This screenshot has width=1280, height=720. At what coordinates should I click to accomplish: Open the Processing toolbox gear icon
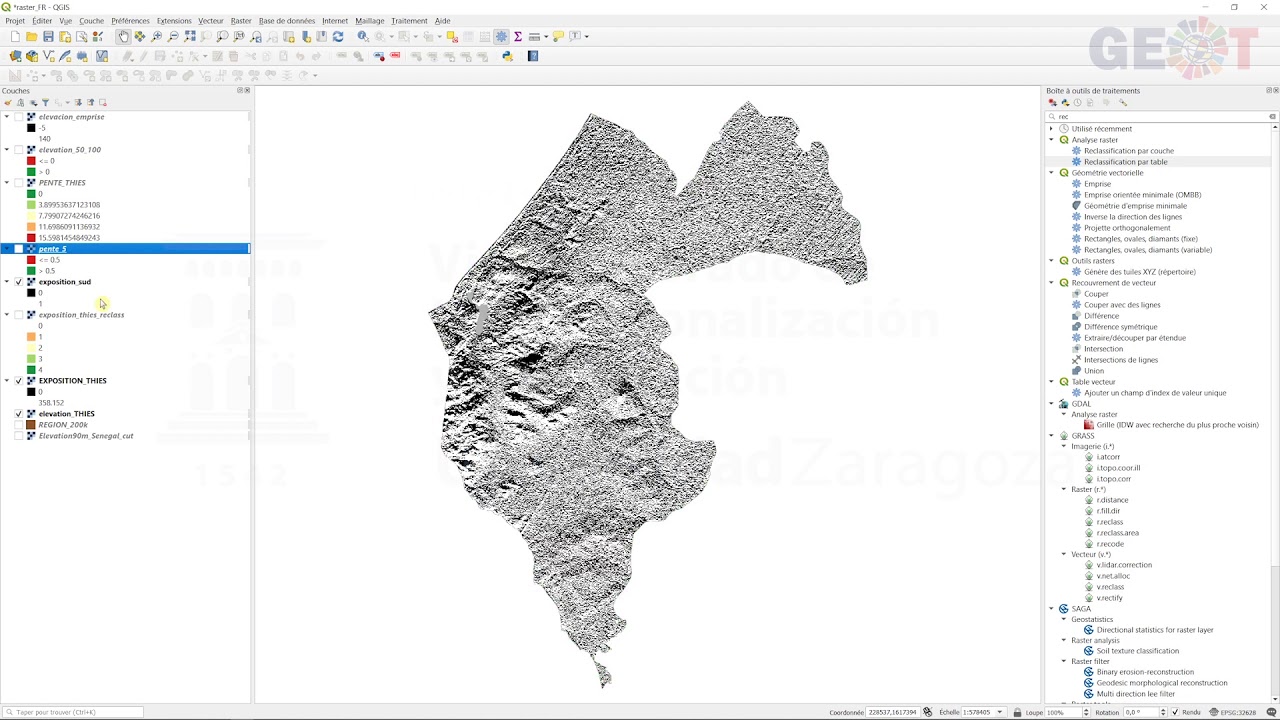501,36
